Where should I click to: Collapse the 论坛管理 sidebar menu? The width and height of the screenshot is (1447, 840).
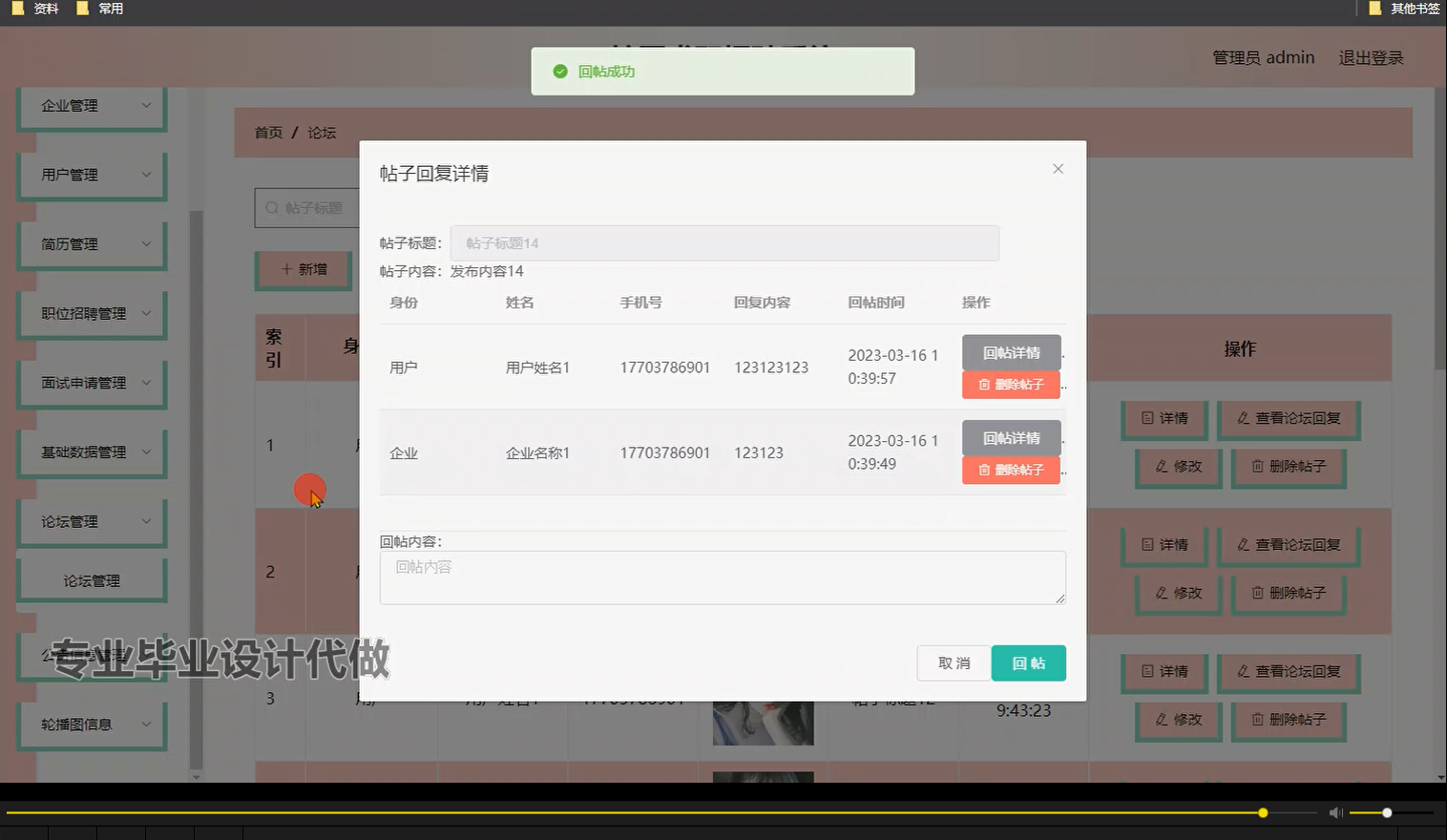click(91, 521)
